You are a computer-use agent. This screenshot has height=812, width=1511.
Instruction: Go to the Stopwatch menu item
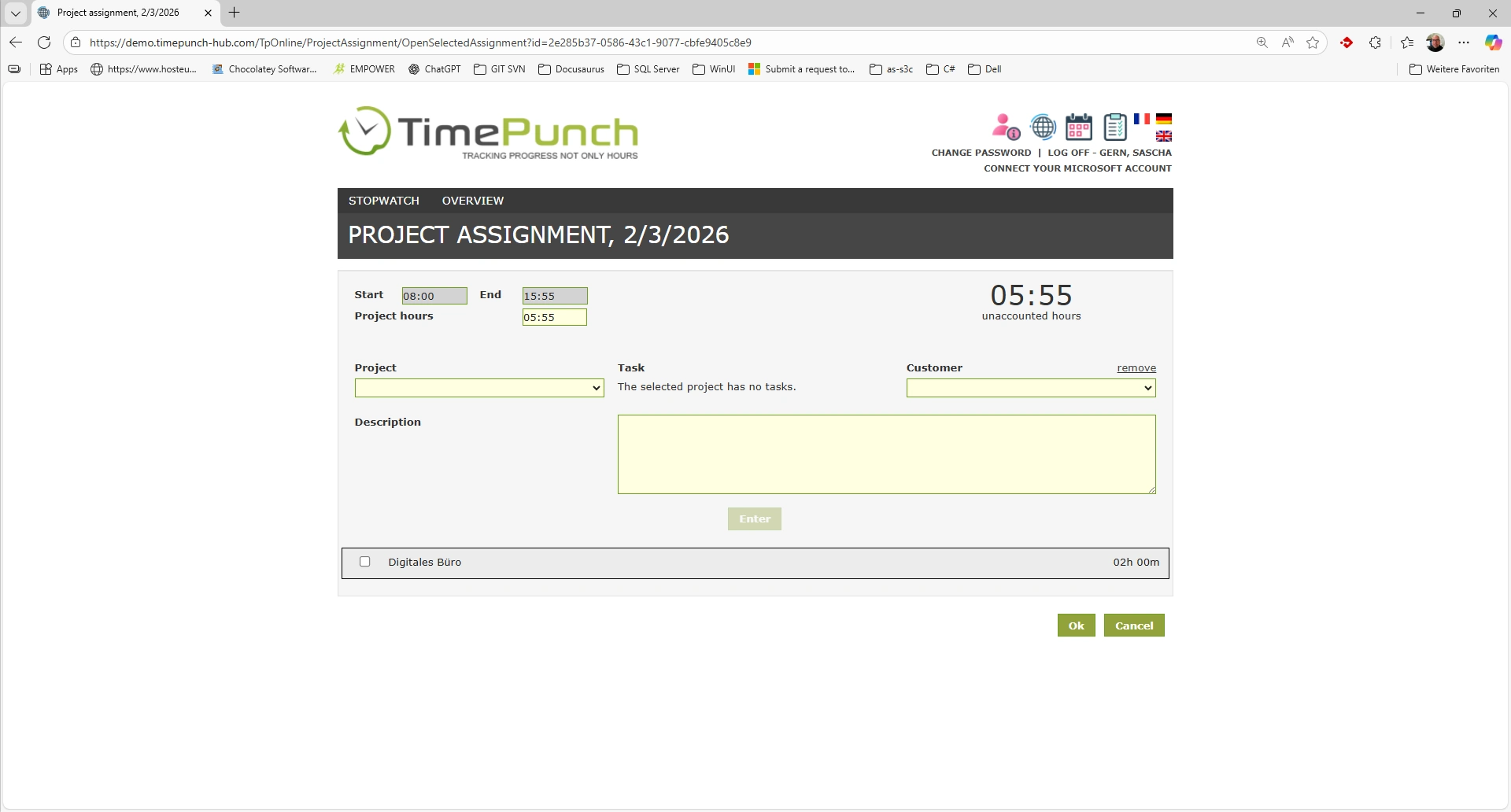coord(383,201)
